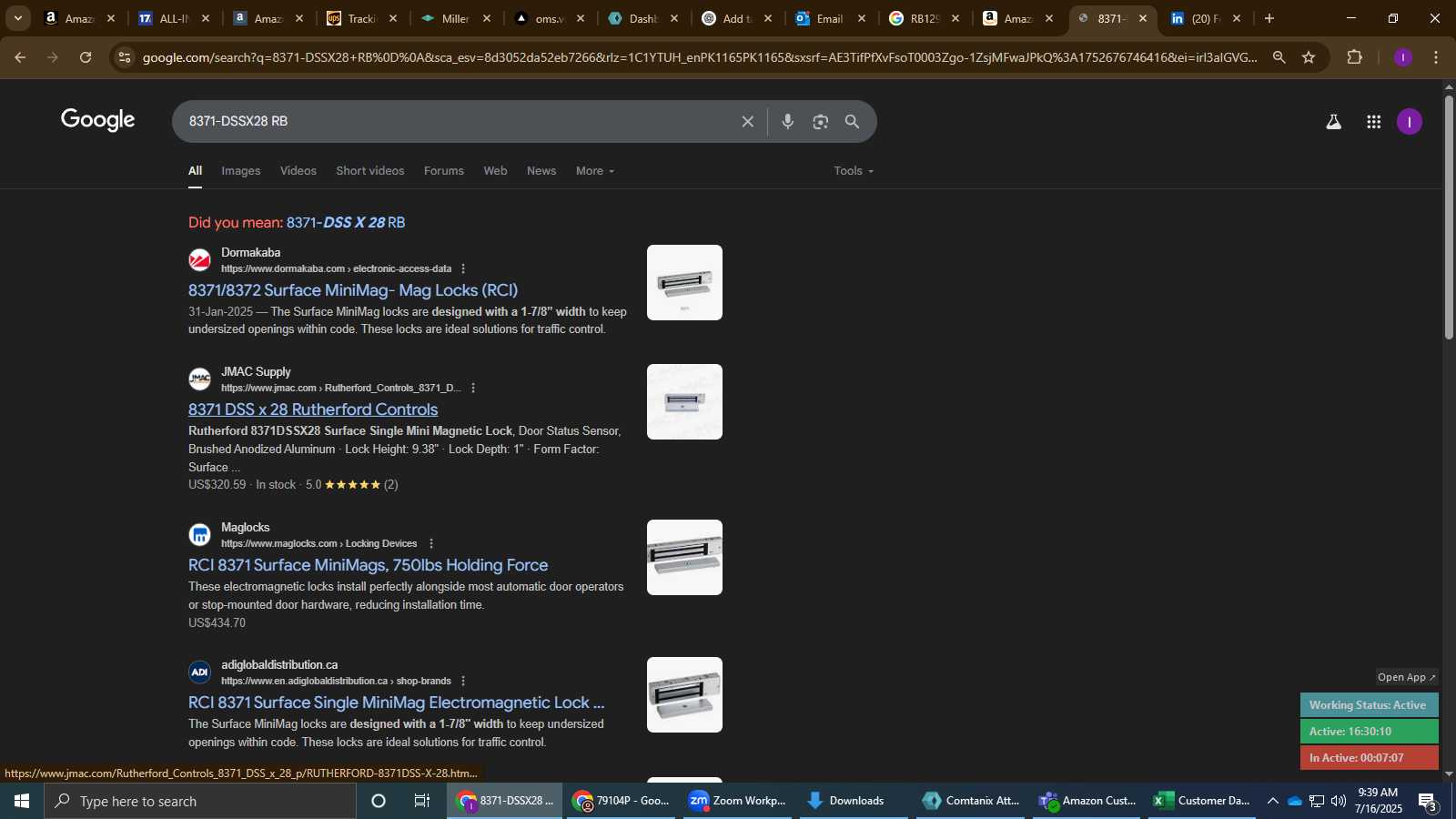Open Google apps grid
This screenshot has width=1456, height=819.
point(1374,122)
